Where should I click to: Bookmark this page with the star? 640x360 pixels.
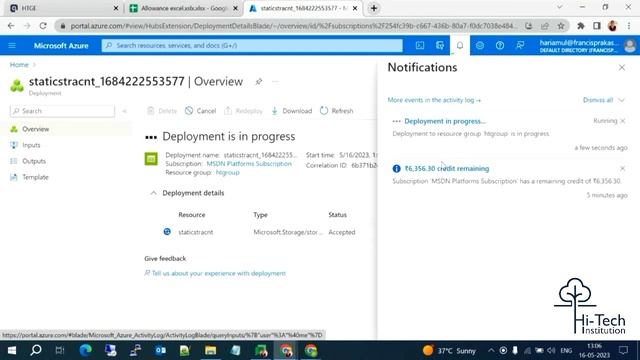click(x=561, y=26)
